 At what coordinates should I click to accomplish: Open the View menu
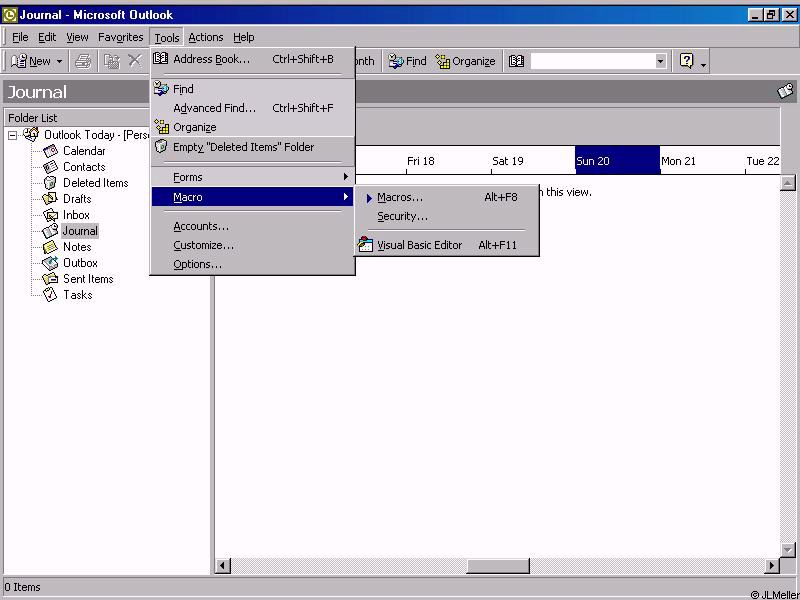(x=77, y=37)
